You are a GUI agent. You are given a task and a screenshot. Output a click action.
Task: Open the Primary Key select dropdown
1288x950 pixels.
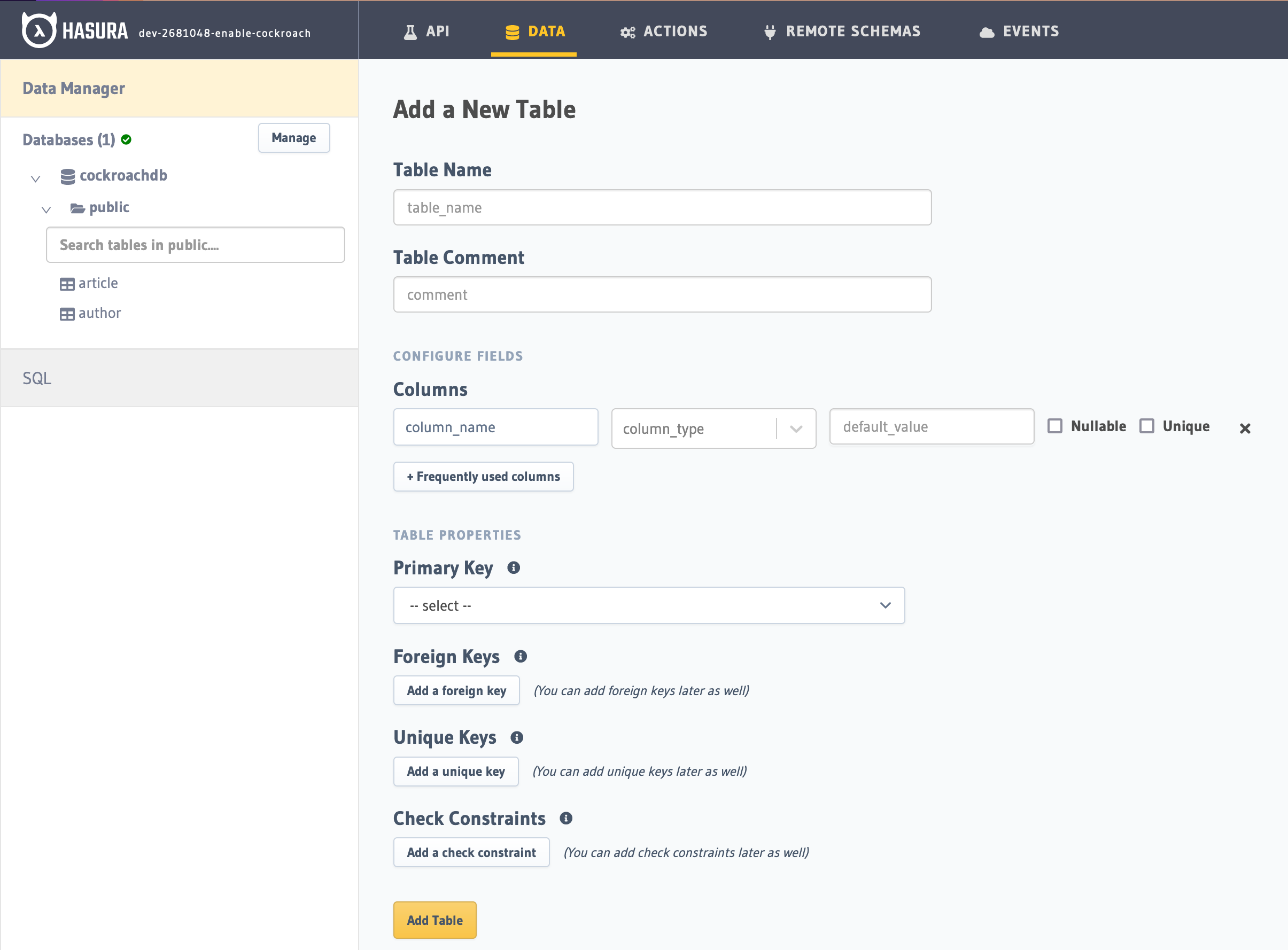click(648, 605)
